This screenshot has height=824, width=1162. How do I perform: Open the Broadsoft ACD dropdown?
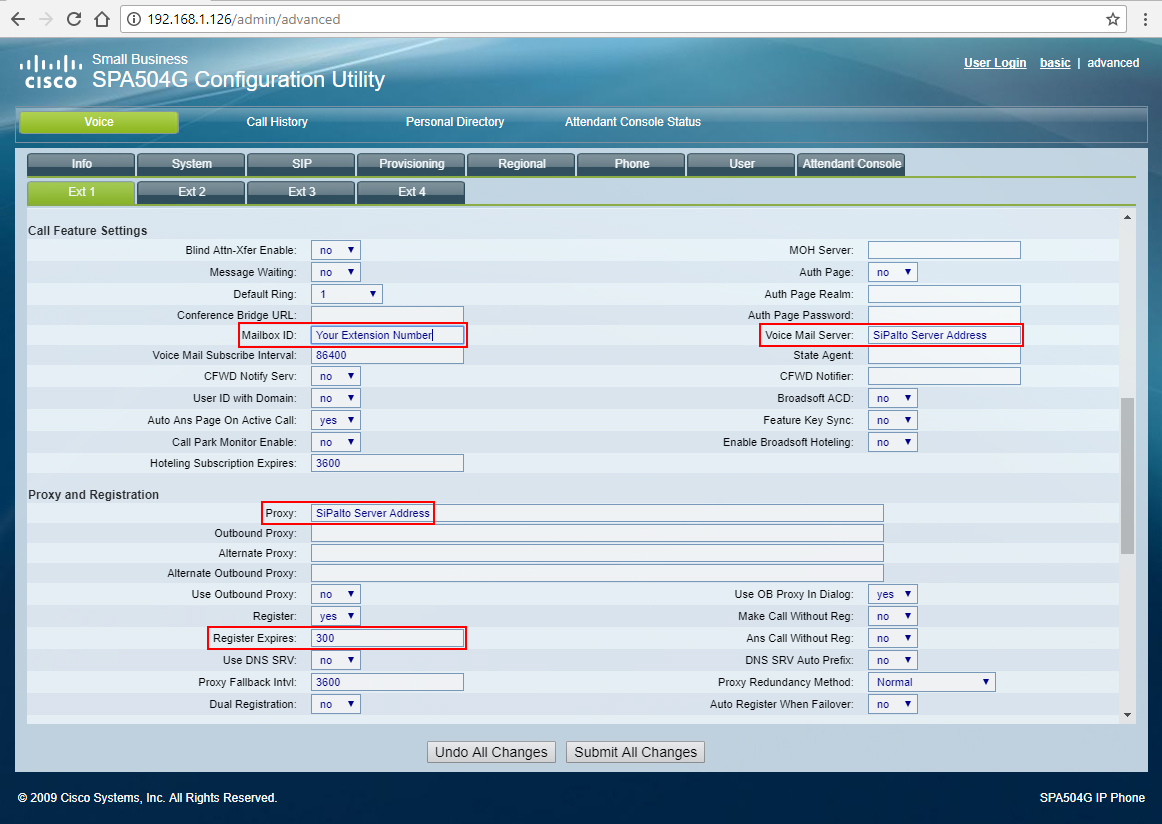coord(893,398)
